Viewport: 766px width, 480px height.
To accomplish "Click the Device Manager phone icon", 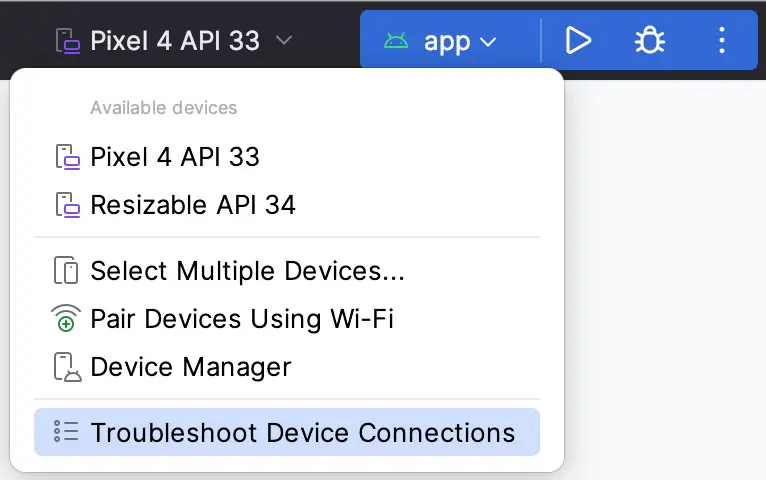I will [67, 367].
